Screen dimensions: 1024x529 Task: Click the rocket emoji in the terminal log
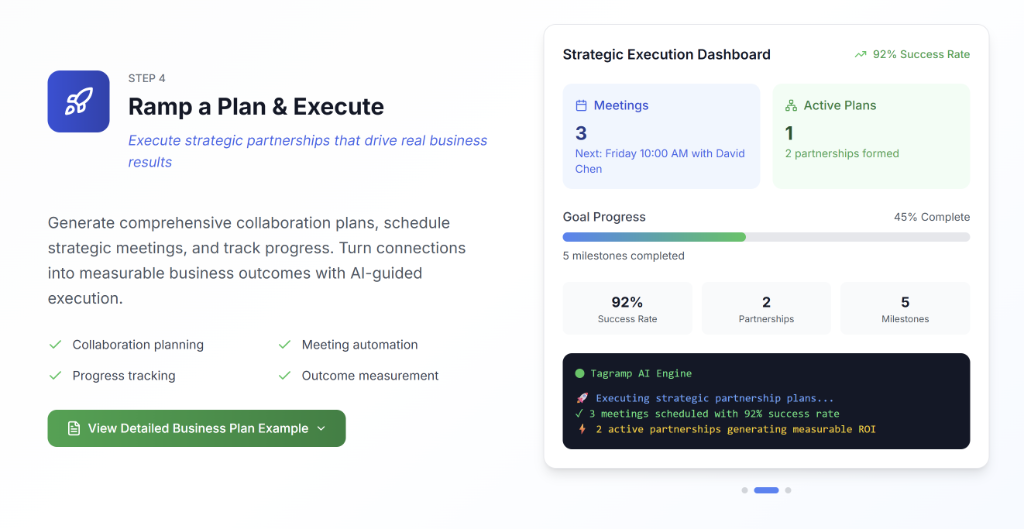[x=581, y=398]
